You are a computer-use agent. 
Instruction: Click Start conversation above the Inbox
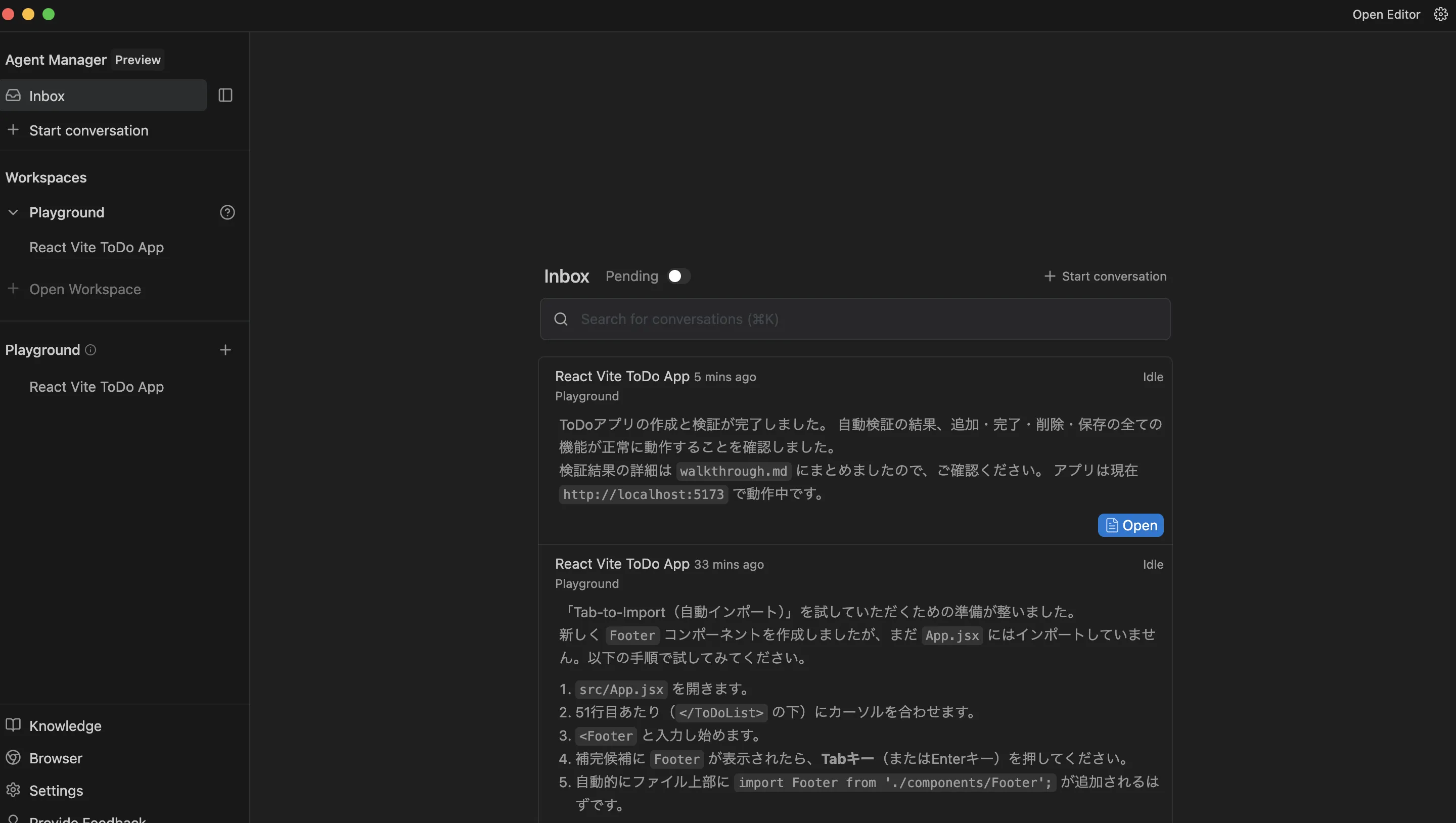click(1106, 276)
